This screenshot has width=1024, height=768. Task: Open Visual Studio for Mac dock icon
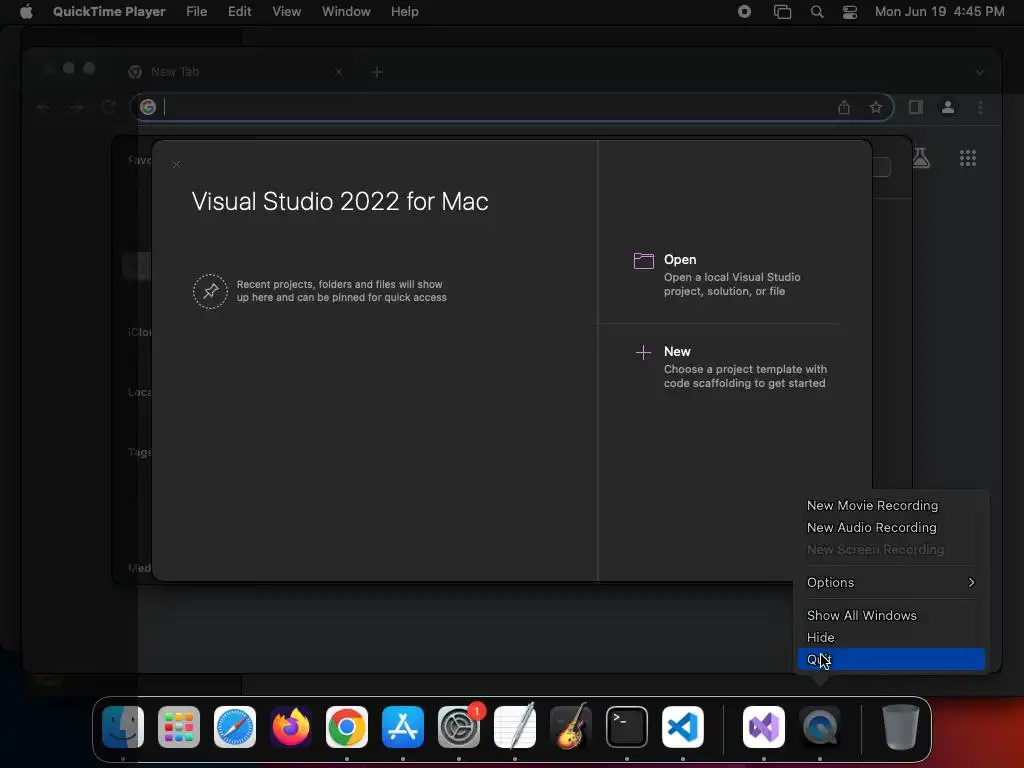click(x=764, y=727)
